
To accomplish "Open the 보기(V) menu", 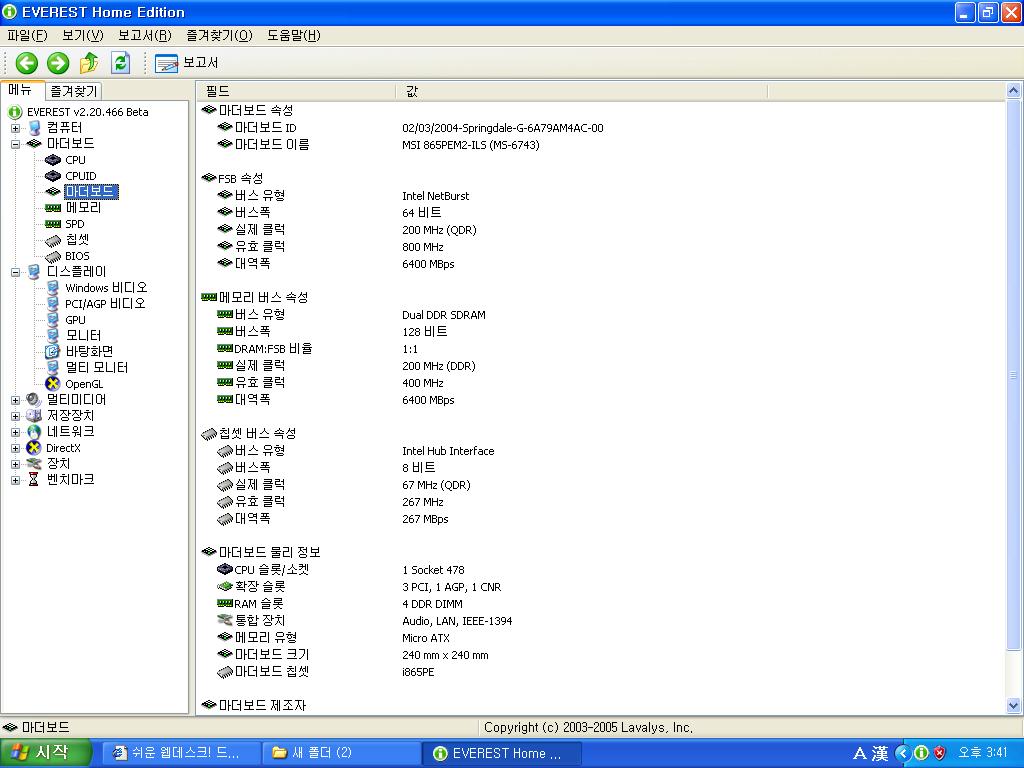I will coord(83,35).
